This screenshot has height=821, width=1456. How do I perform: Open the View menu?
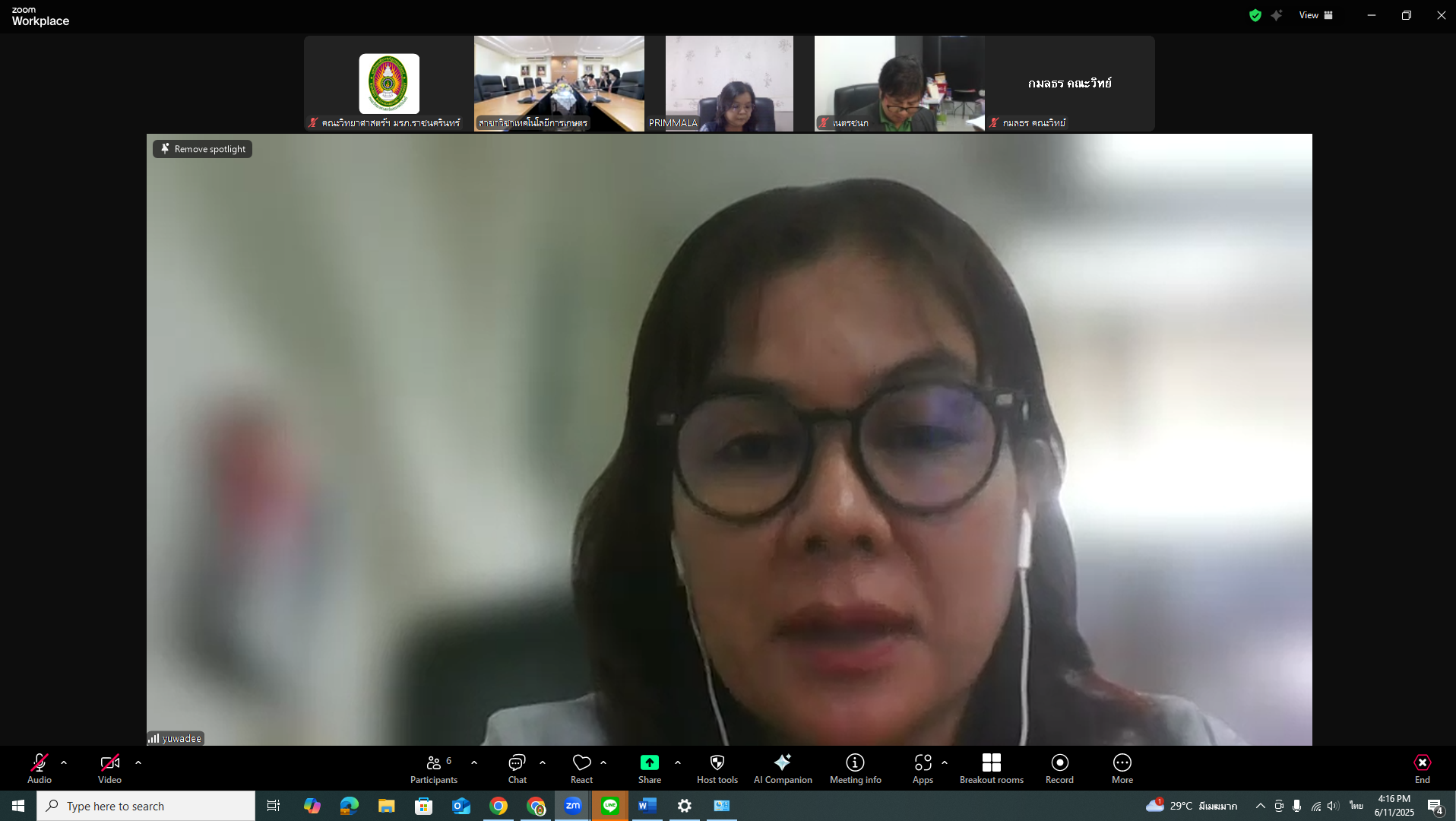[1315, 15]
